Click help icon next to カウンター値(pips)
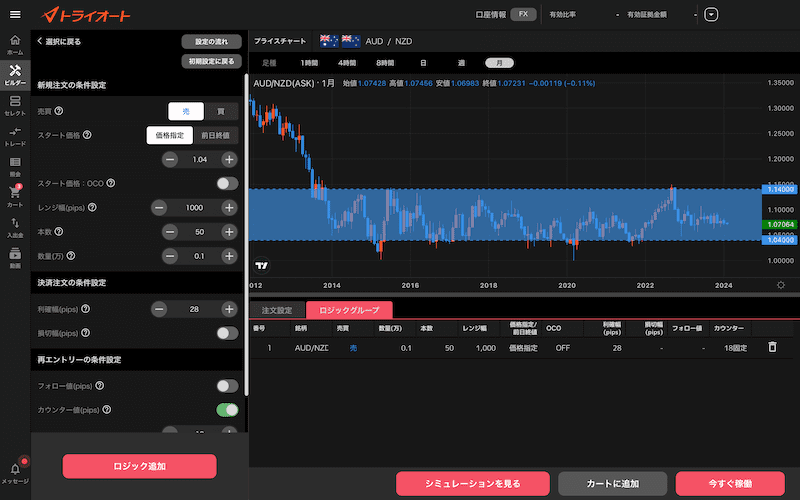The height and width of the screenshot is (500, 800). (107, 409)
